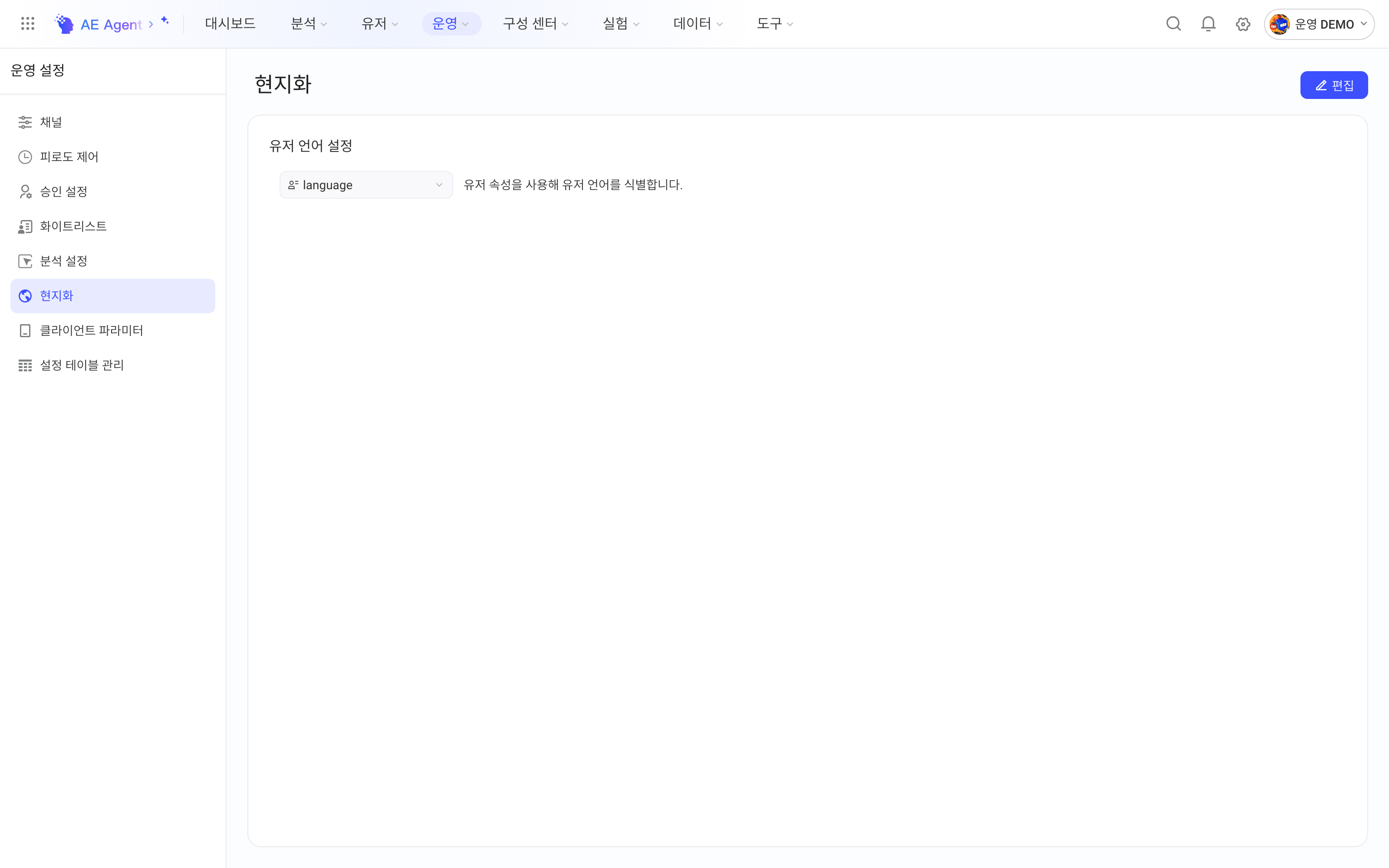Click the AE Agent breadcrumb link

pyautogui.click(x=111, y=24)
